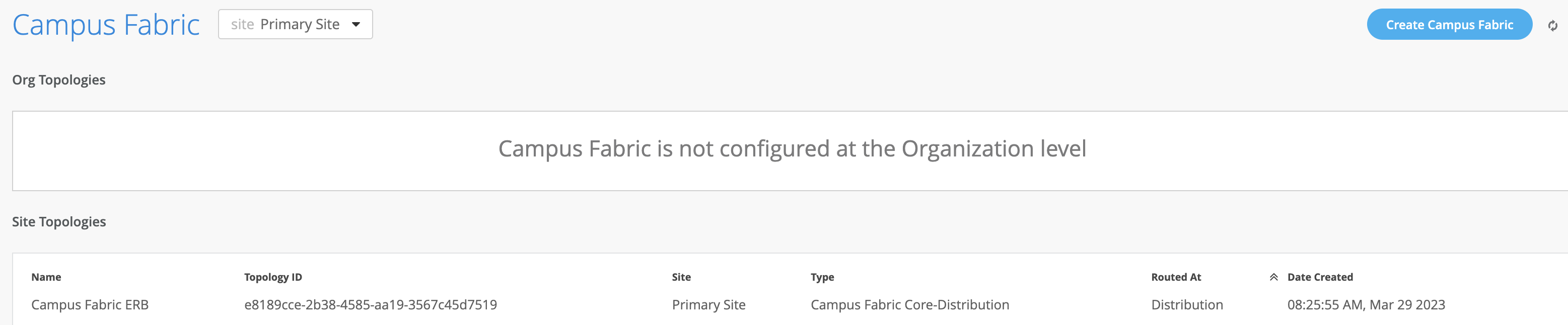Click the refresh icon beside Create Campus Fabric

click(1553, 26)
